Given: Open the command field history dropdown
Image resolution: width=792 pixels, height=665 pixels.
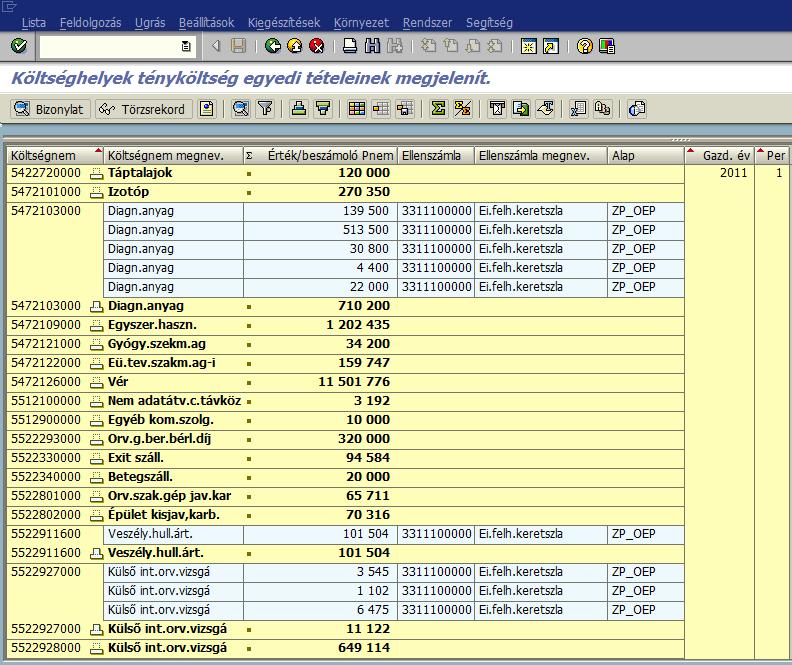Looking at the screenshot, I should coord(186,46).
